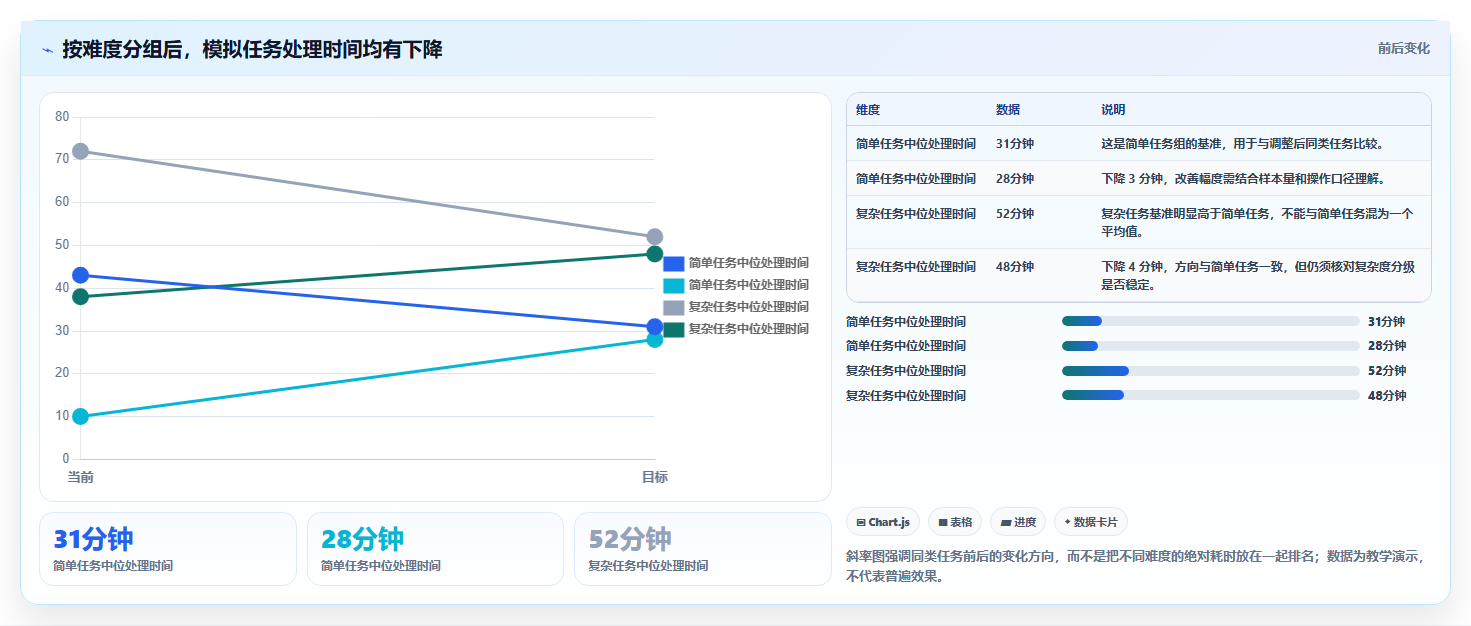Select the blue data point at 43 on 当前
1471x626 pixels.
(81, 275)
